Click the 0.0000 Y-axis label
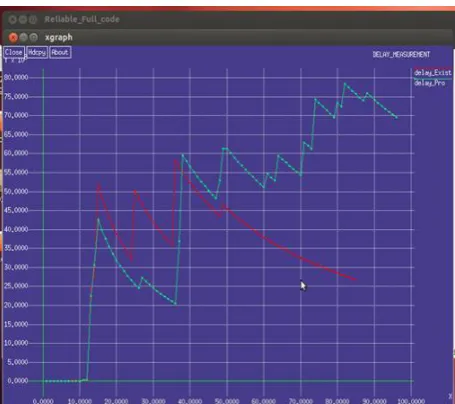The width and height of the screenshot is (455, 404). pos(18,381)
